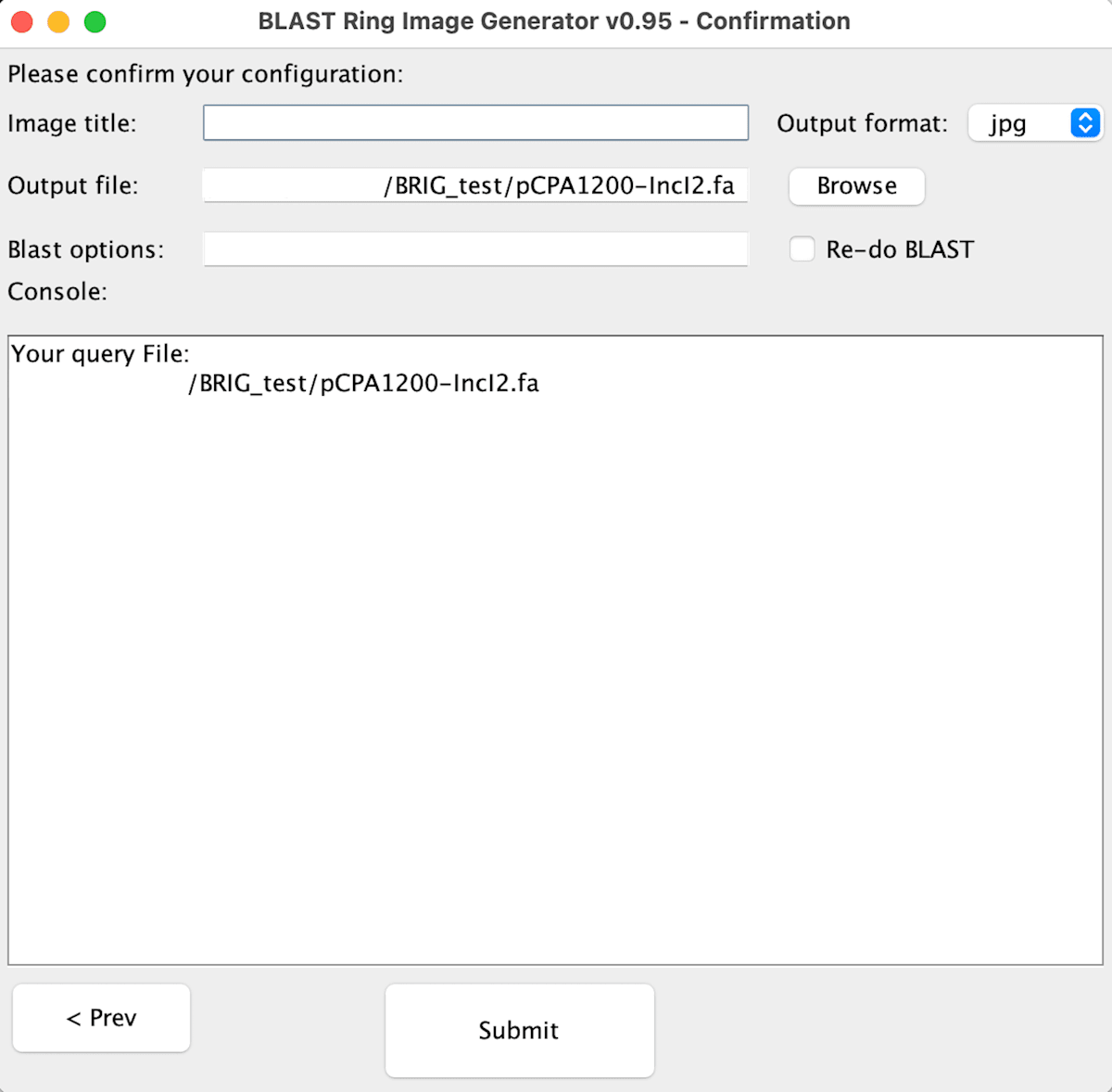Minimize the window with the yellow button
The height and width of the screenshot is (1092, 1112).
(58, 21)
